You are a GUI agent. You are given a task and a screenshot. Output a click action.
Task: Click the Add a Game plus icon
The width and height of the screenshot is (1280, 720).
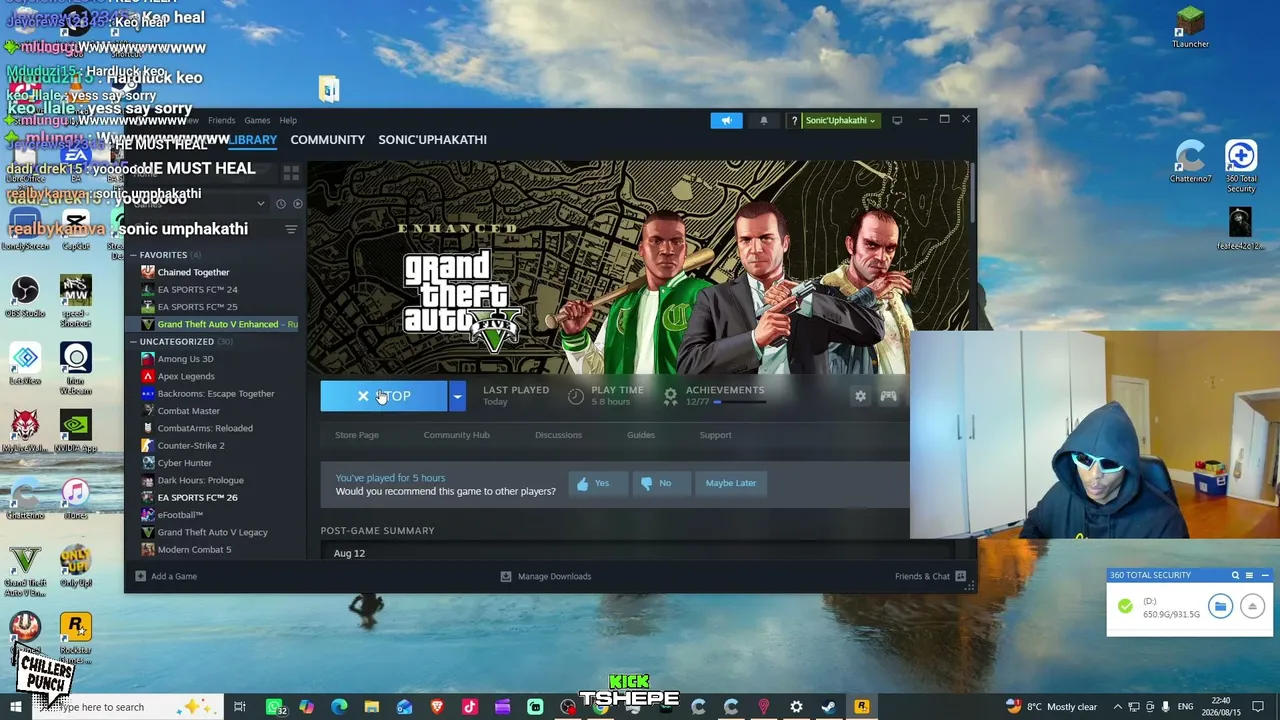(140, 576)
